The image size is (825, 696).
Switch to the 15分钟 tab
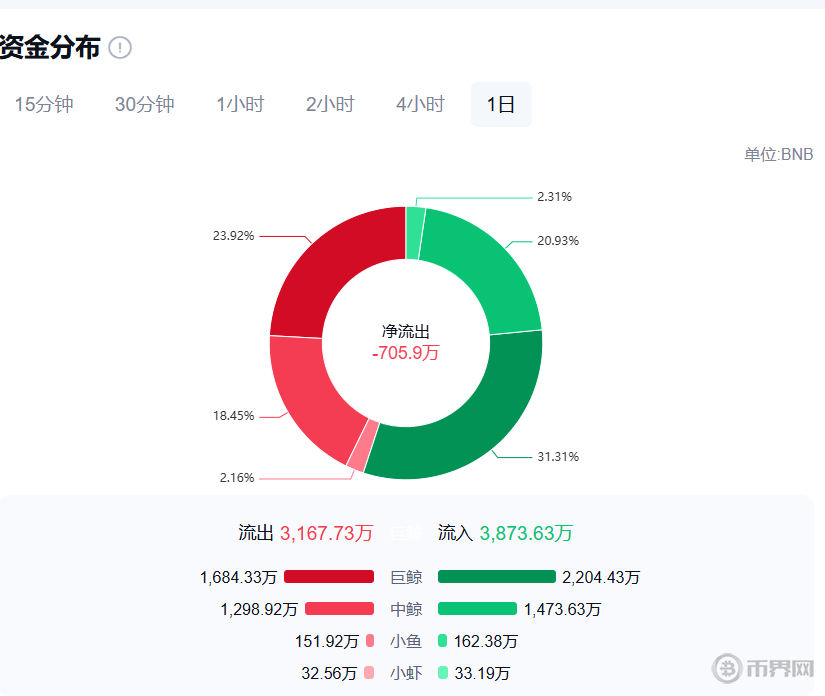coord(44,104)
